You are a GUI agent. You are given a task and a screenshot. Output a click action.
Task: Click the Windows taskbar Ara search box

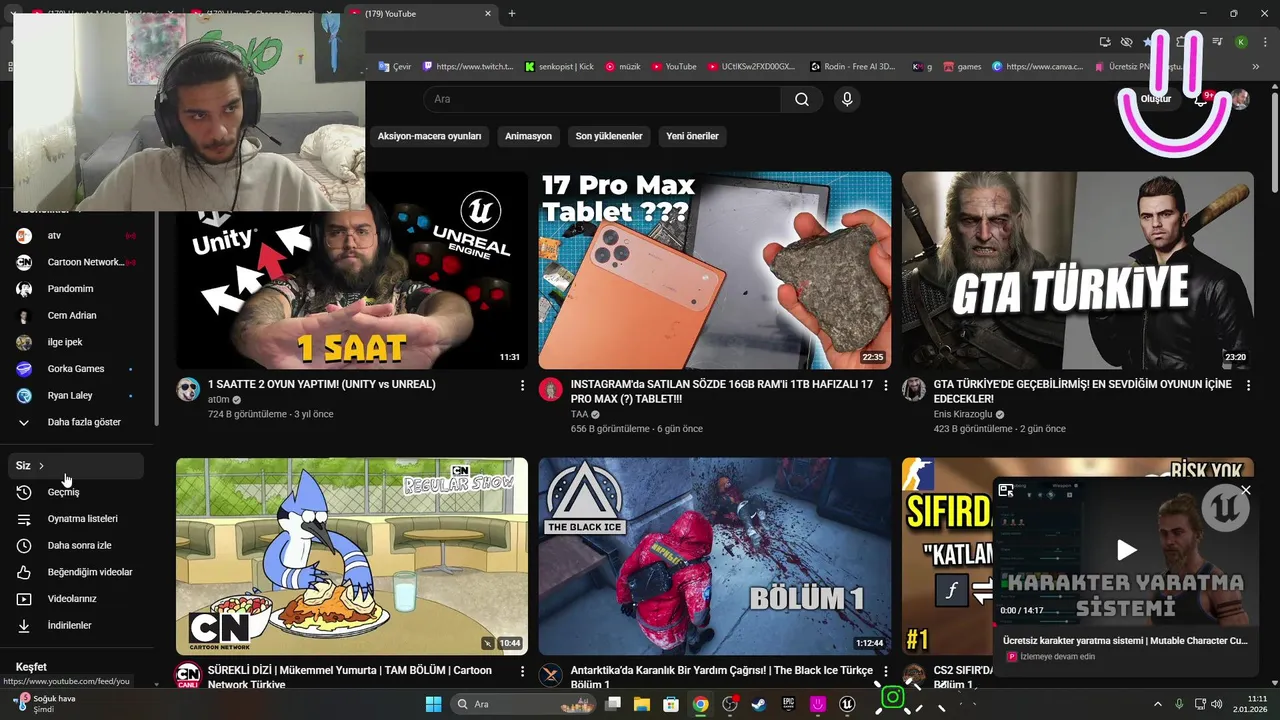coord(524,704)
